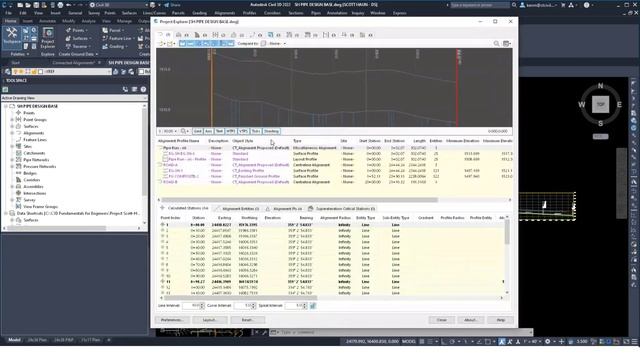This screenshot has width=640, height=360.
Task: Apply interval settings icon beside Spiral interval
Action: coord(313,305)
